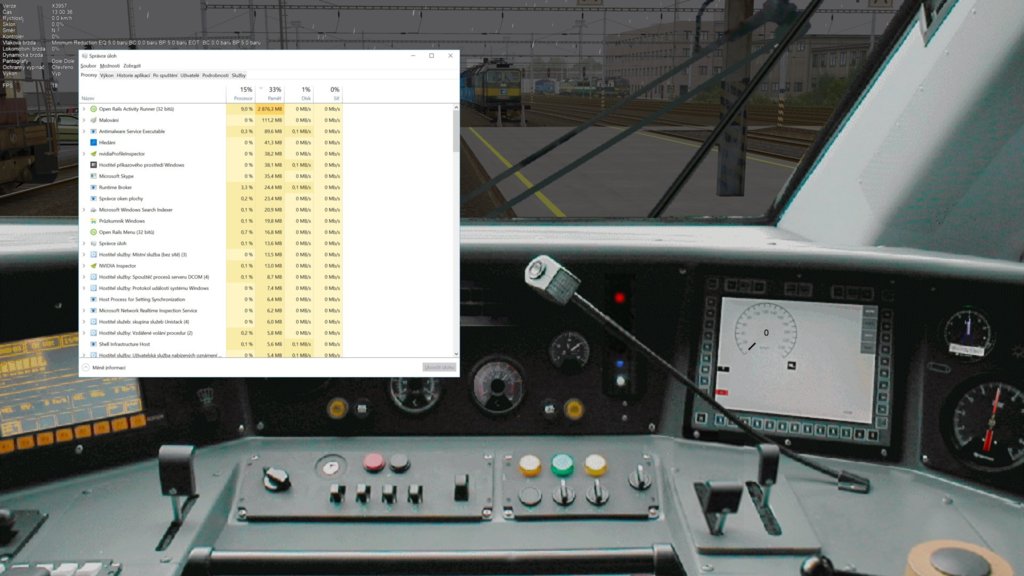Open the Podrobnosti tab
Image resolution: width=1024 pixels, height=576 pixels.
tap(215, 75)
